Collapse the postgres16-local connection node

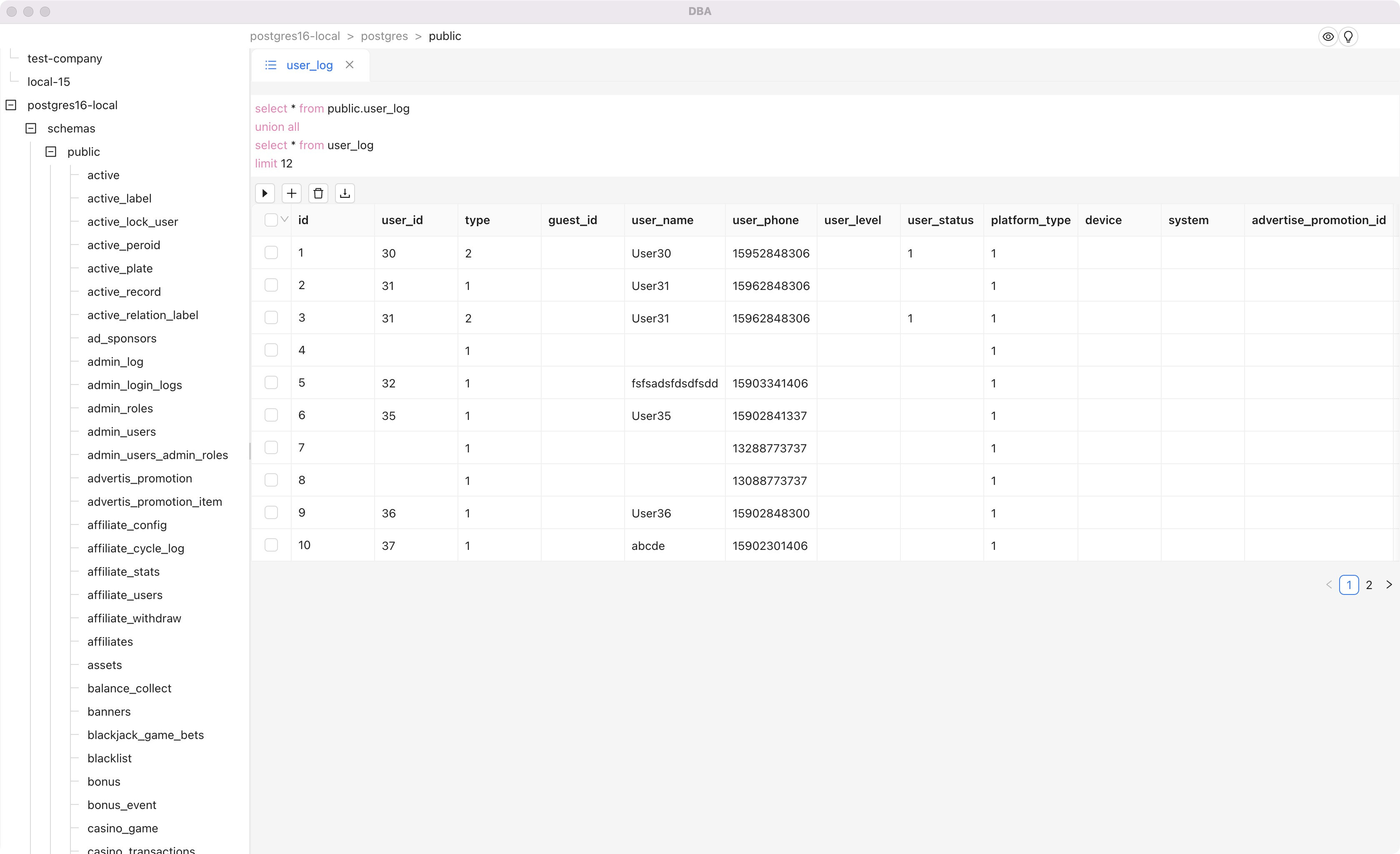pyautogui.click(x=11, y=105)
